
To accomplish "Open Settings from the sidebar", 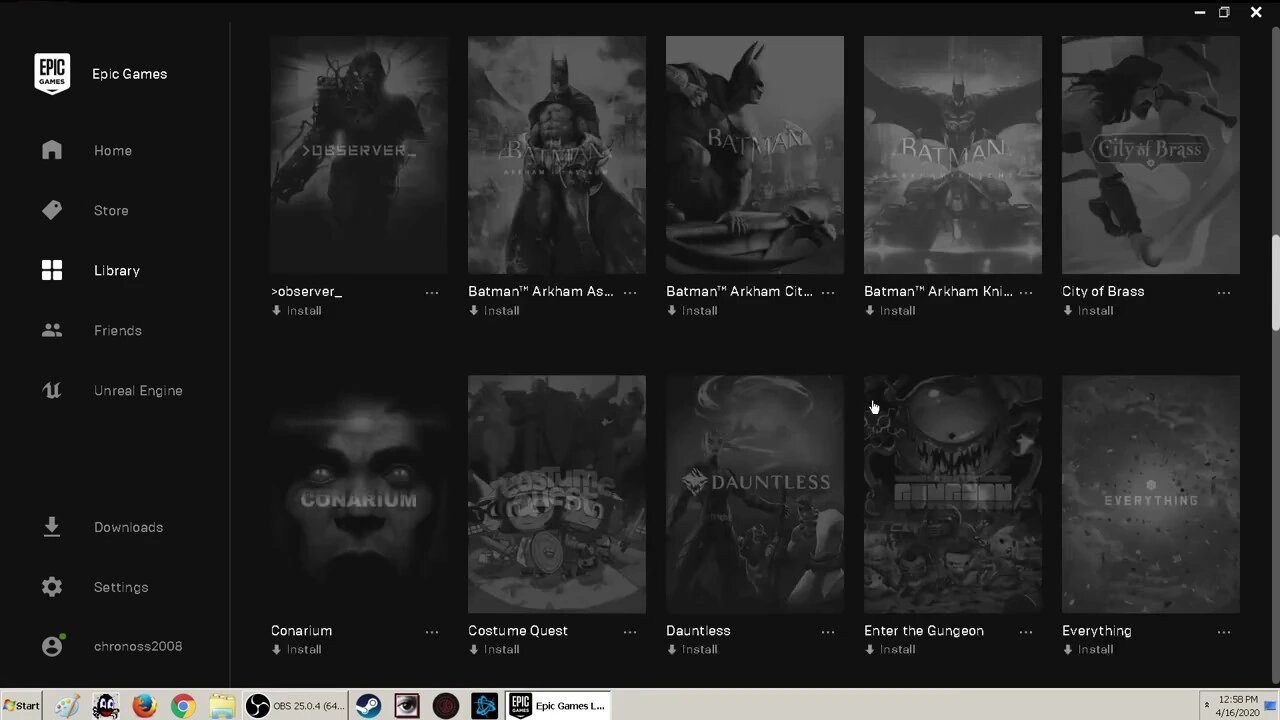I will point(121,587).
